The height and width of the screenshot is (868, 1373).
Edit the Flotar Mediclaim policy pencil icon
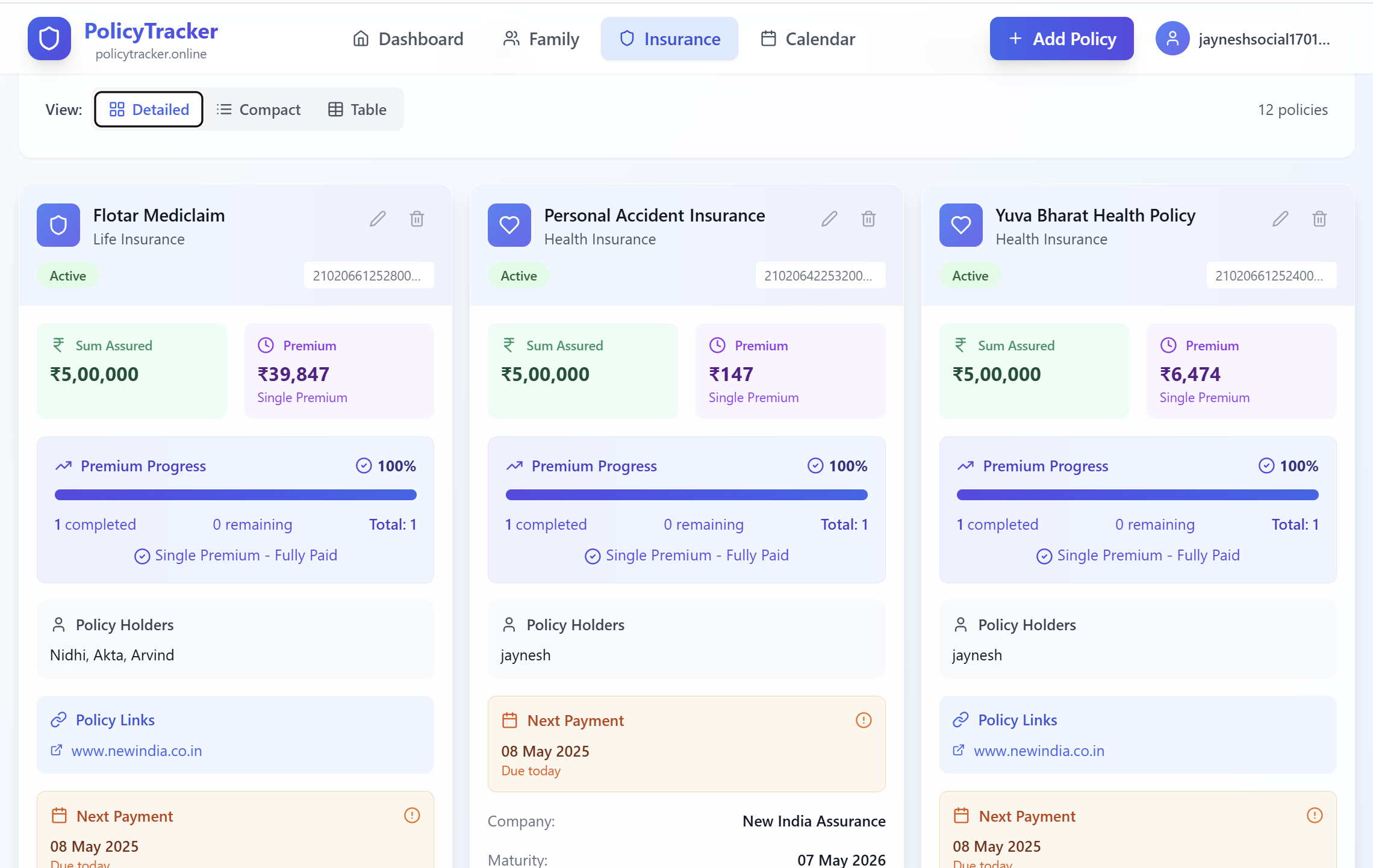pos(378,219)
